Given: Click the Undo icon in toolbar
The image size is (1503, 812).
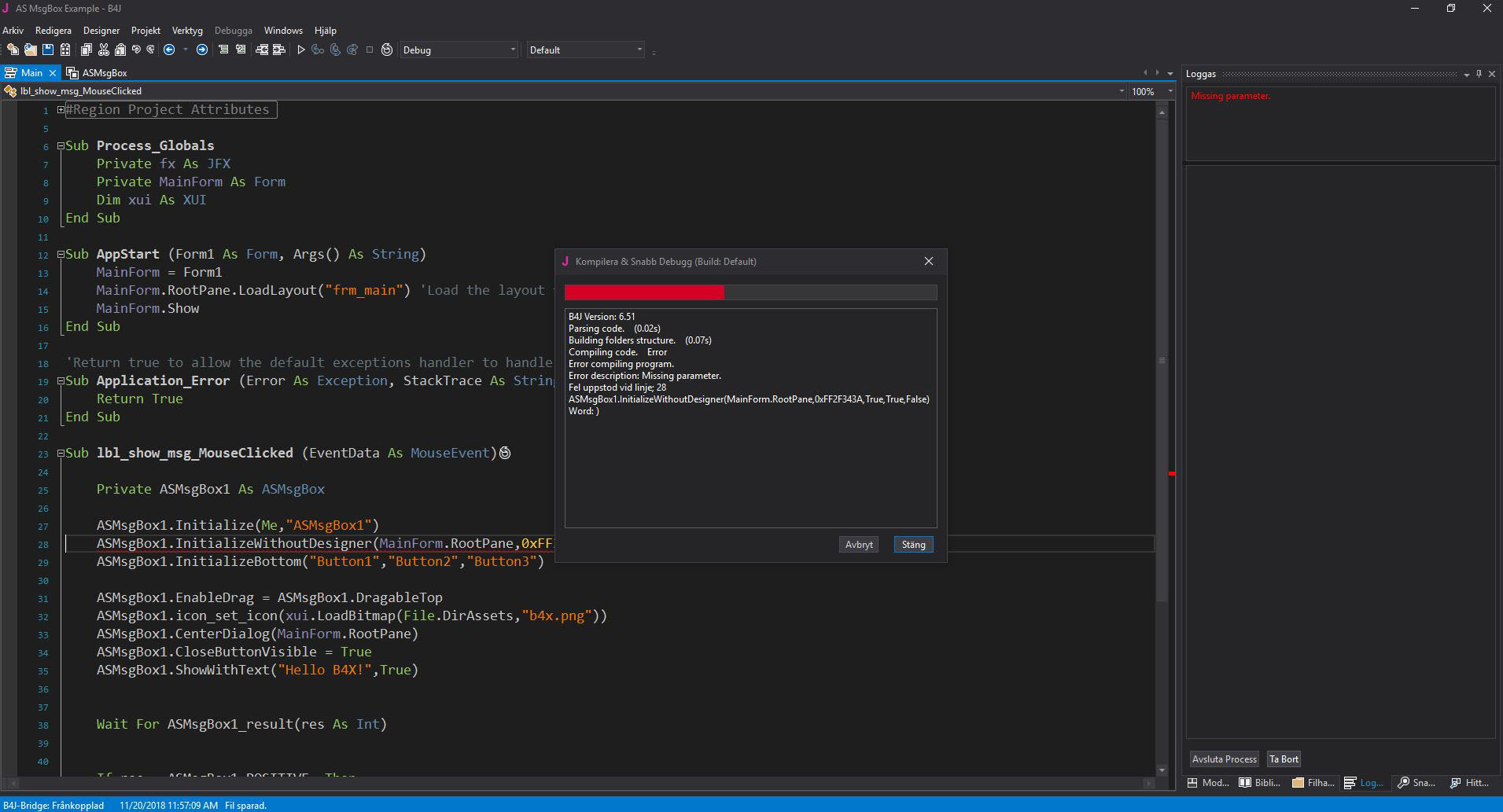Looking at the screenshot, I should tap(136, 50).
